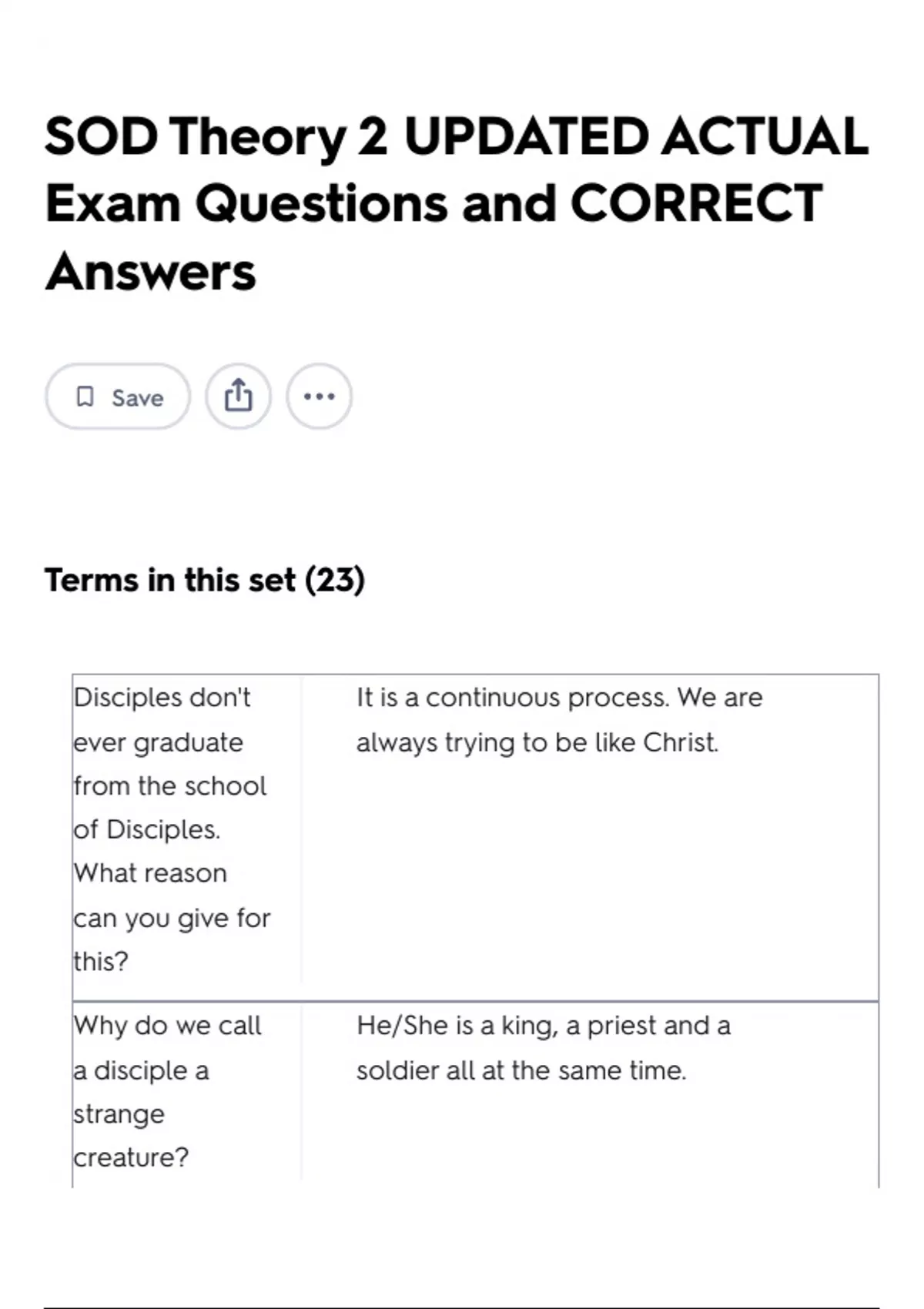Click "SOD Theory 2" in the title
The image size is (924, 1309).
pyautogui.click(x=216, y=137)
